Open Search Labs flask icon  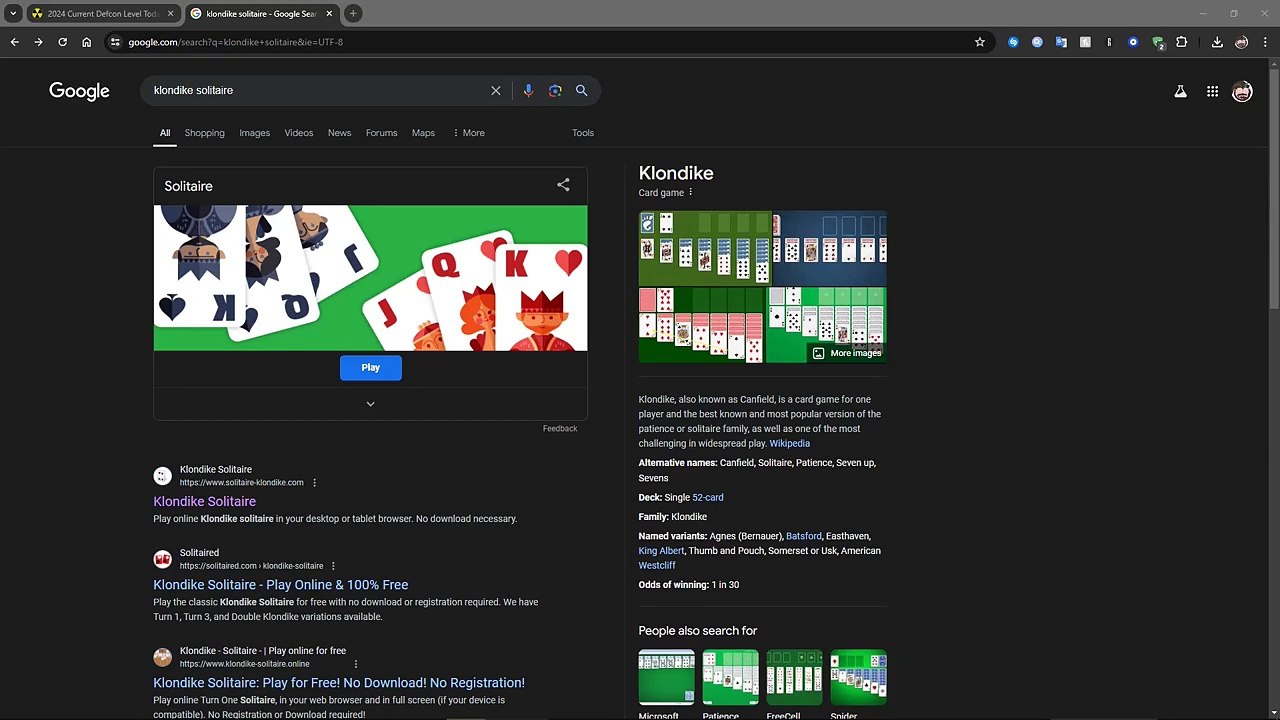1180,91
